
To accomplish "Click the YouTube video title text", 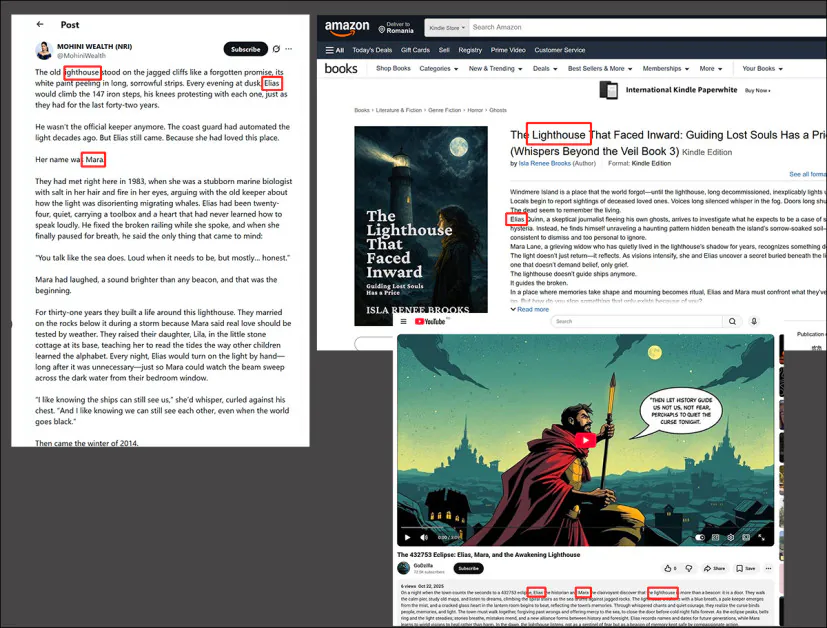I will pyautogui.click(x=488, y=555).
